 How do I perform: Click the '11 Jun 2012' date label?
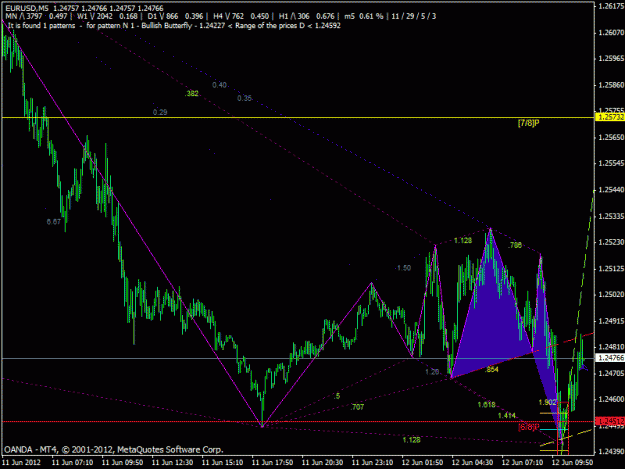pyautogui.click(x=22, y=463)
